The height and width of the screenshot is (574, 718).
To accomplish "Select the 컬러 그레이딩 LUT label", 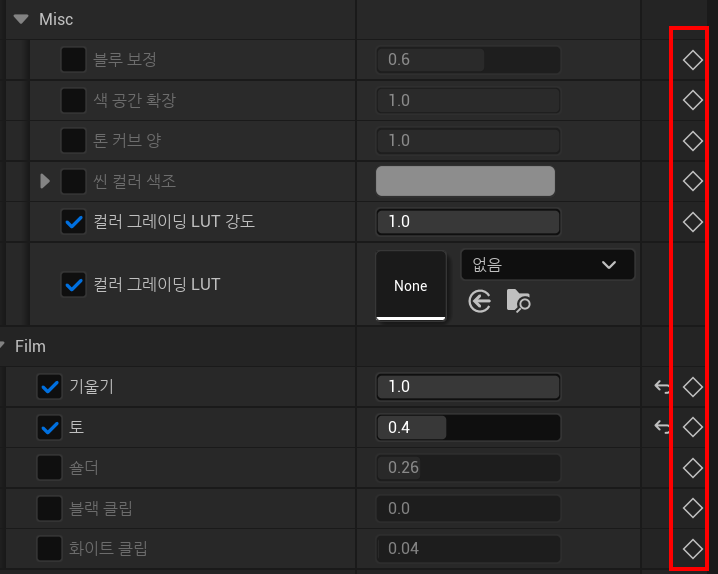I will click(157, 285).
